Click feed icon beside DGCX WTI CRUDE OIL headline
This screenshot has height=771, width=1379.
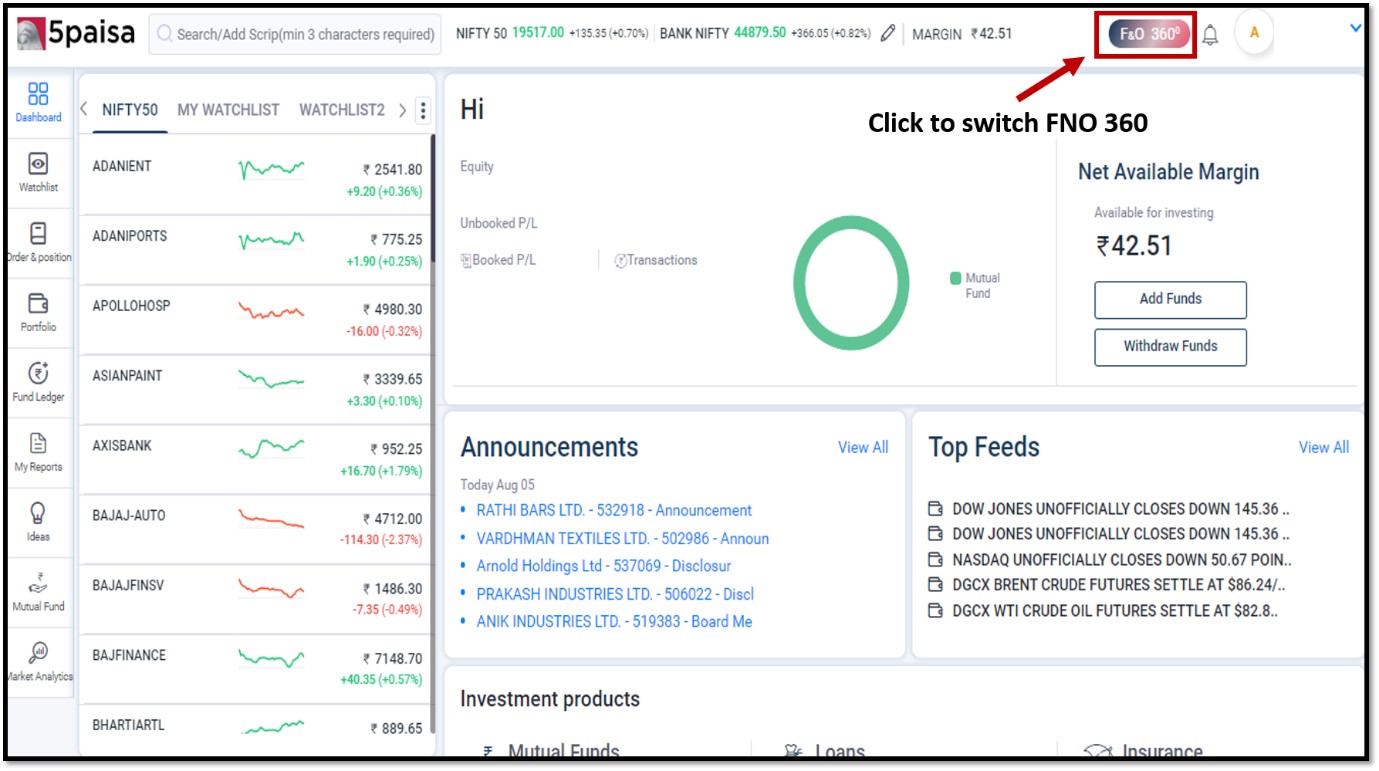click(x=935, y=611)
